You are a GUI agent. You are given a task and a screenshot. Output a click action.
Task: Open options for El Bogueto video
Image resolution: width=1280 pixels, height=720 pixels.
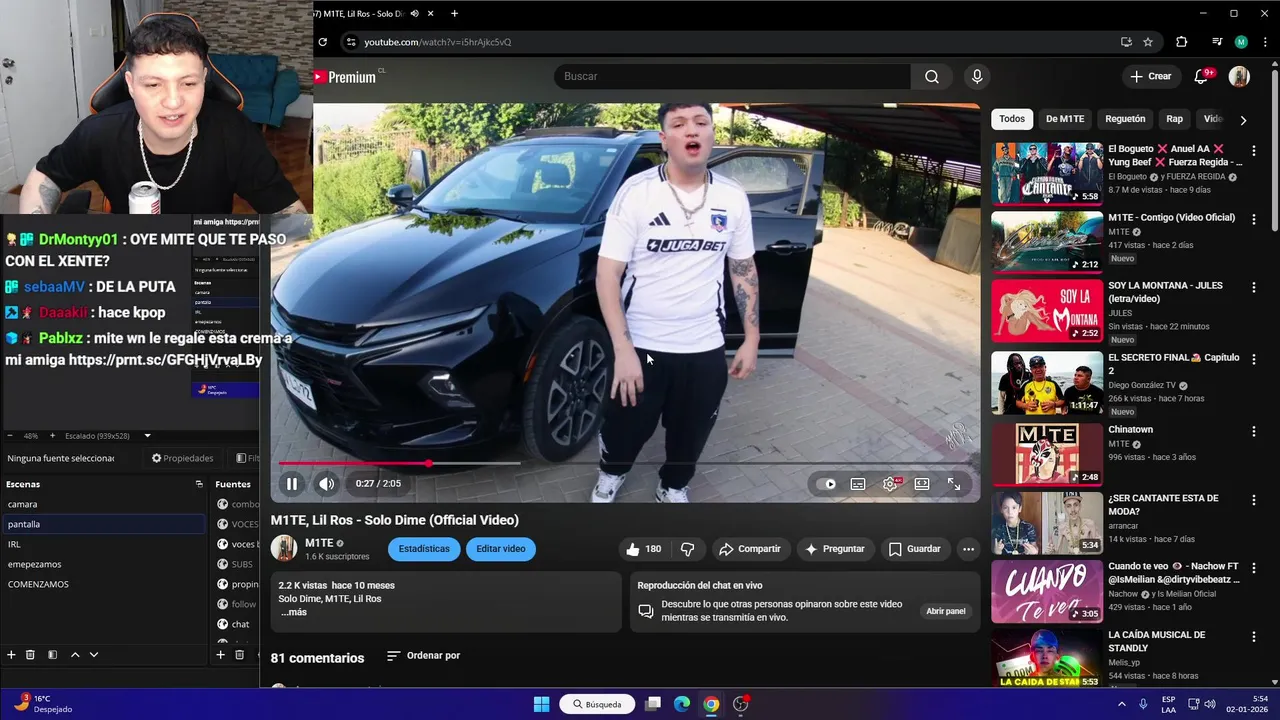pyautogui.click(x=1253, y=150)
